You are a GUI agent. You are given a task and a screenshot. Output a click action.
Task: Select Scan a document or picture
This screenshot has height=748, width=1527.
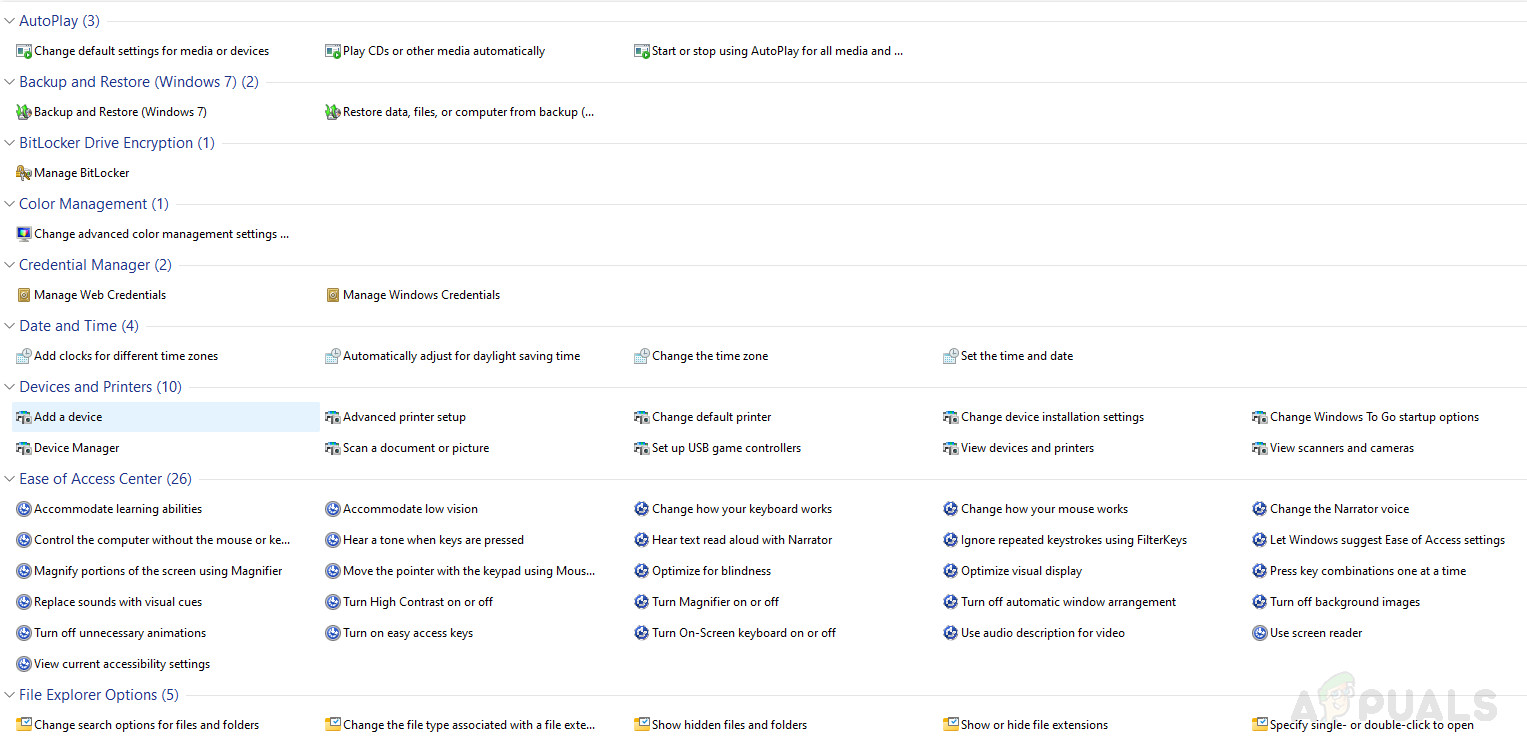pos(416,448)
